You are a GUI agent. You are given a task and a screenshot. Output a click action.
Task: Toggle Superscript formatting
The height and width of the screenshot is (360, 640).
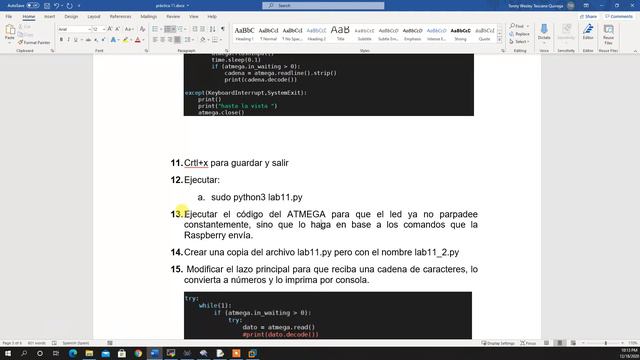(103, 40)
